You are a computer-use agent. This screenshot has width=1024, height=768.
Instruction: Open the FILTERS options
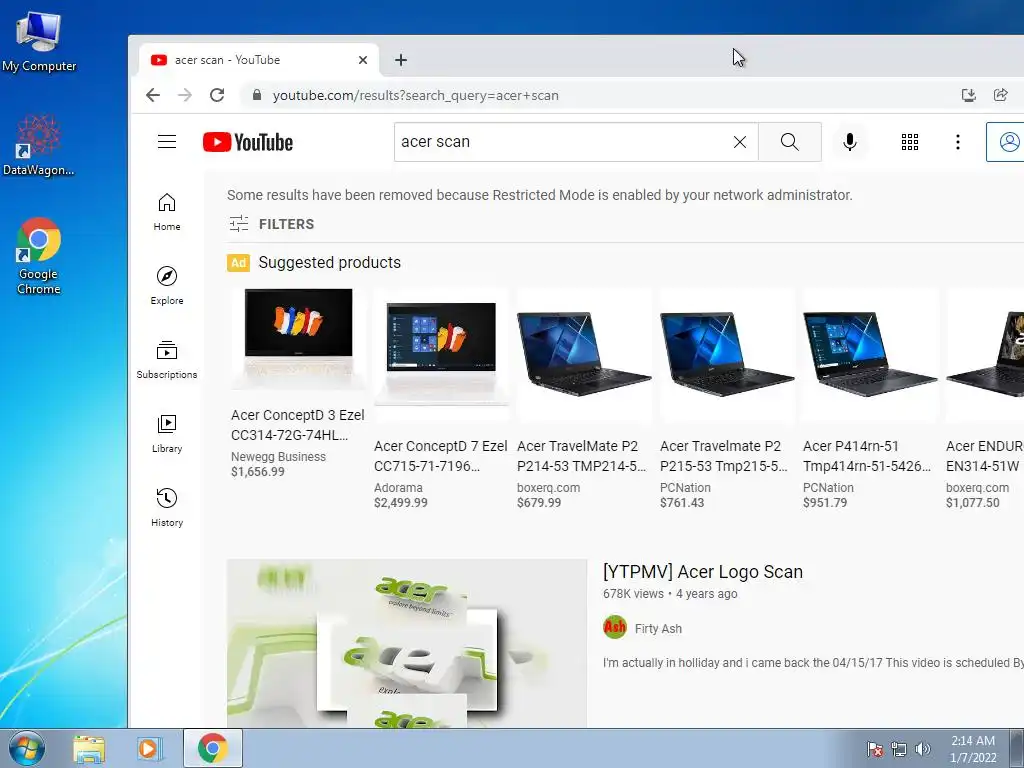pos(272,224)
